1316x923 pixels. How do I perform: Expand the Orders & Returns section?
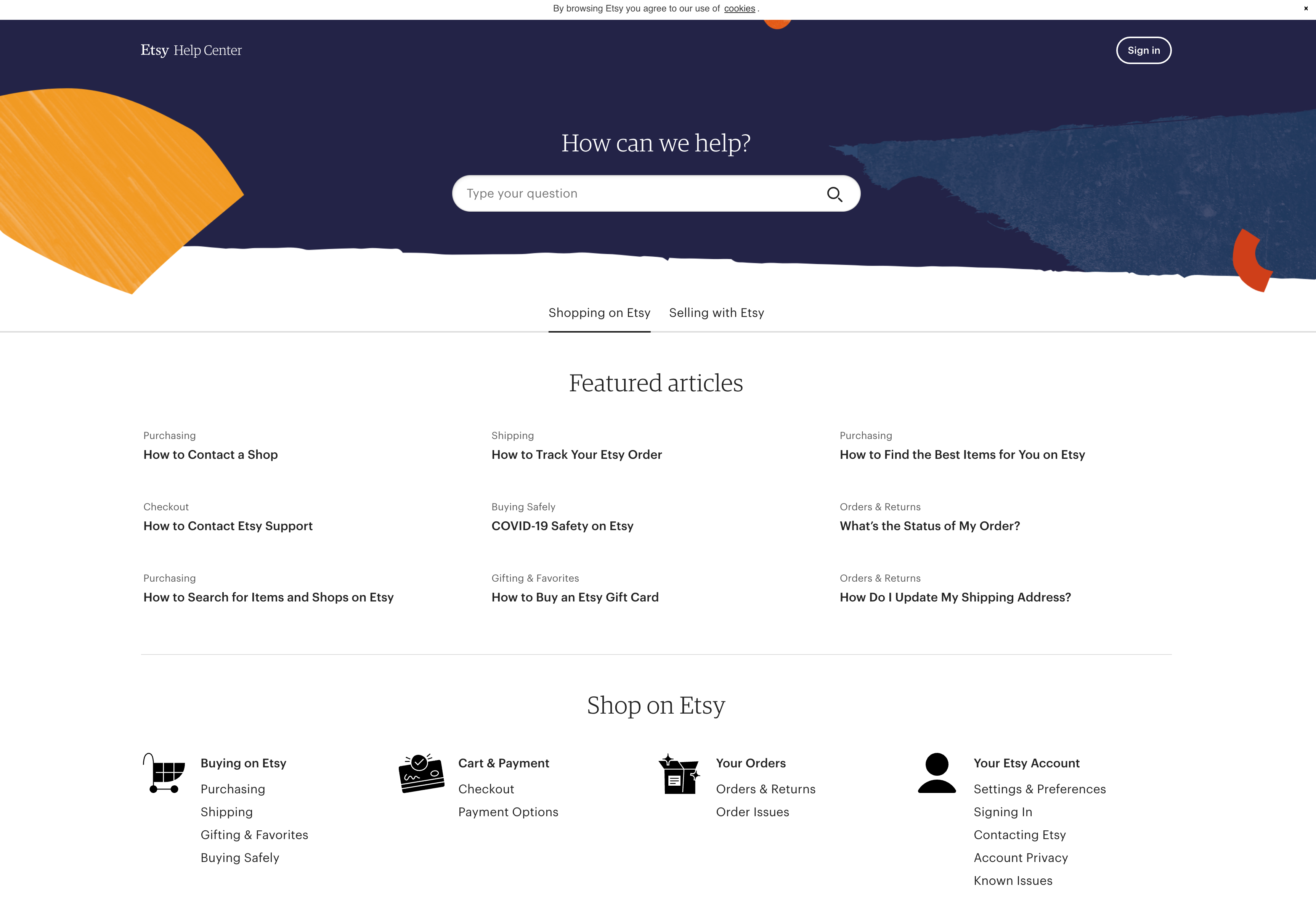click(766, 789)
